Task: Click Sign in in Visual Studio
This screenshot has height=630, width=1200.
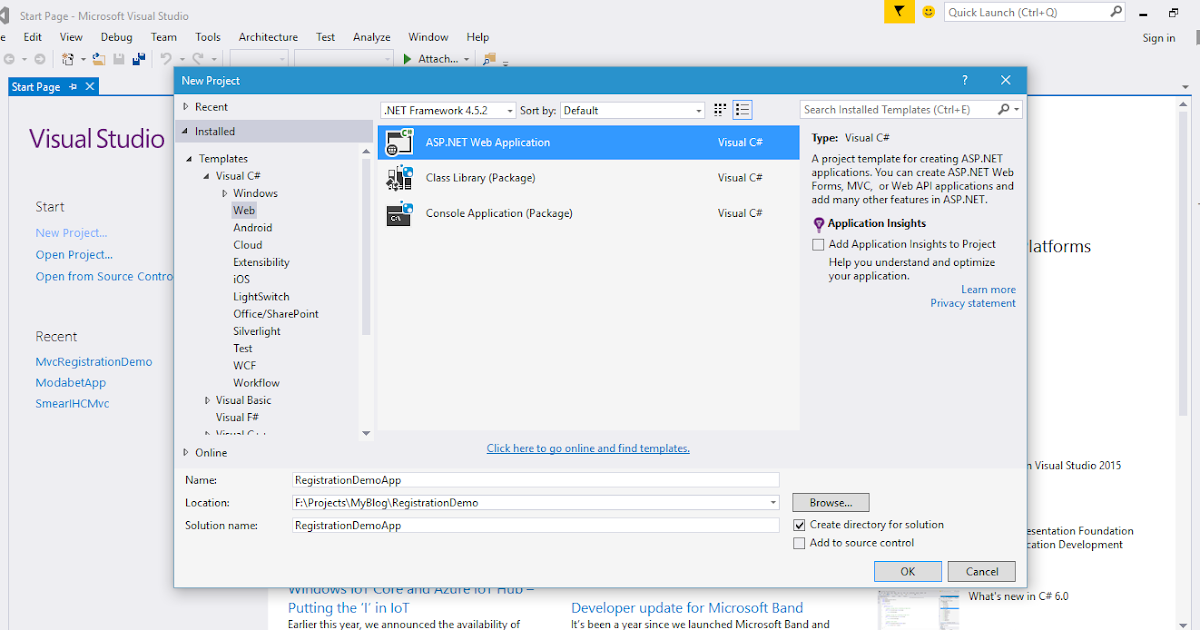Action: 1159,38
